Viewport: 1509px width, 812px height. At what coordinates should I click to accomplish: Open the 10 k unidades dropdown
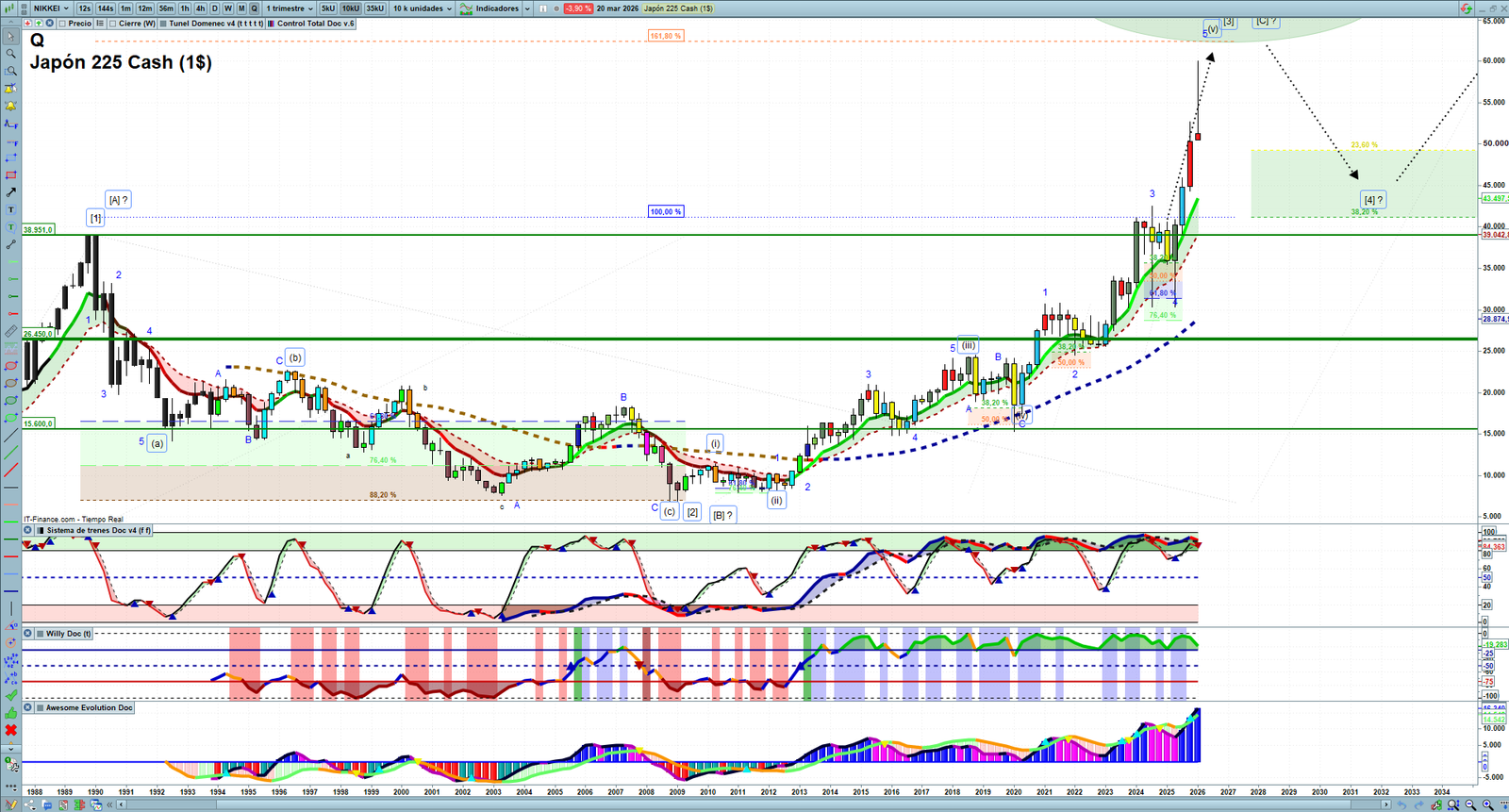(422, 8)
